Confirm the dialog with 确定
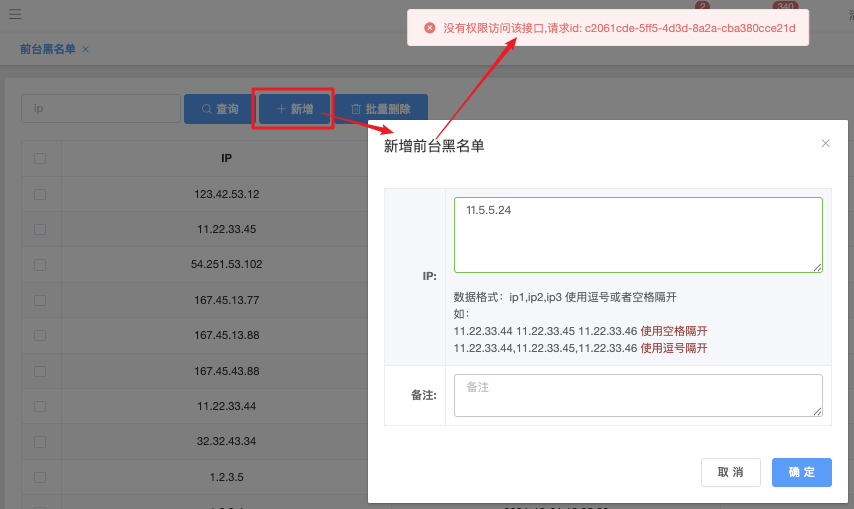 pos(801,472)
